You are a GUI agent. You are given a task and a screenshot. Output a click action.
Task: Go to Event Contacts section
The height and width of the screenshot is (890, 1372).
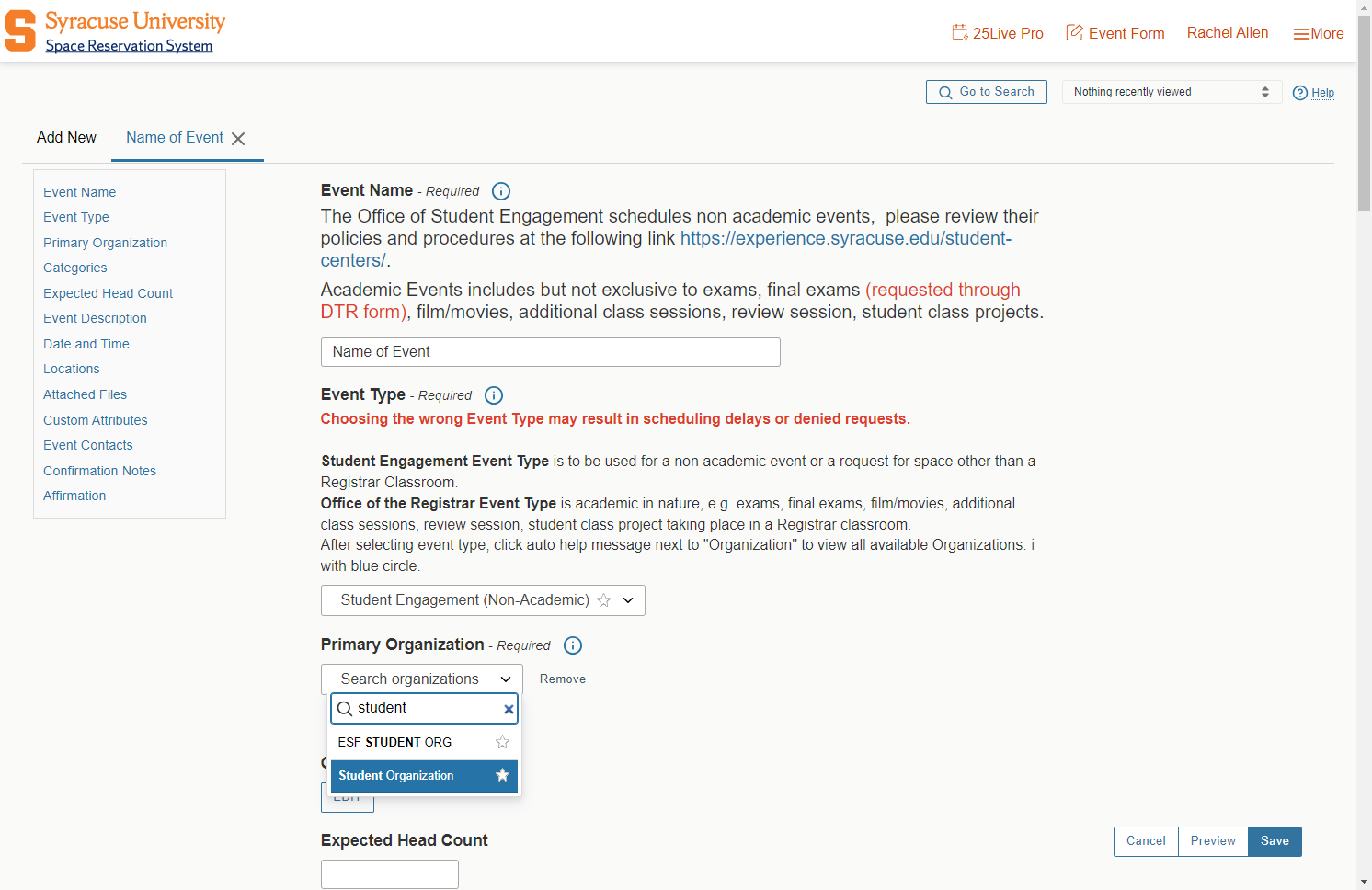coord(87,445)
